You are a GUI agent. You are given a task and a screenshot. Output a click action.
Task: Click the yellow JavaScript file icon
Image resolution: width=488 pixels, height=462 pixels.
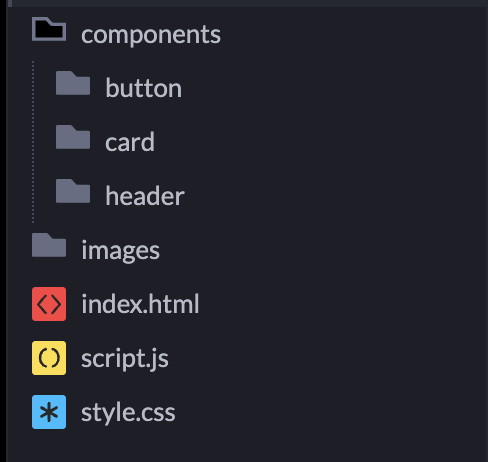pos(49,358)
